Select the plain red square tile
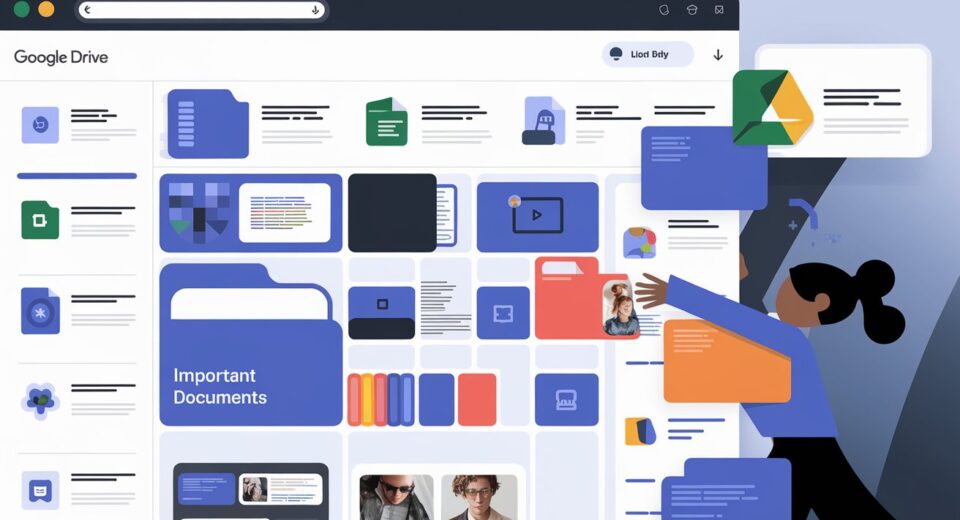This screenshot has width=960, height=520. tap(478, 399)
